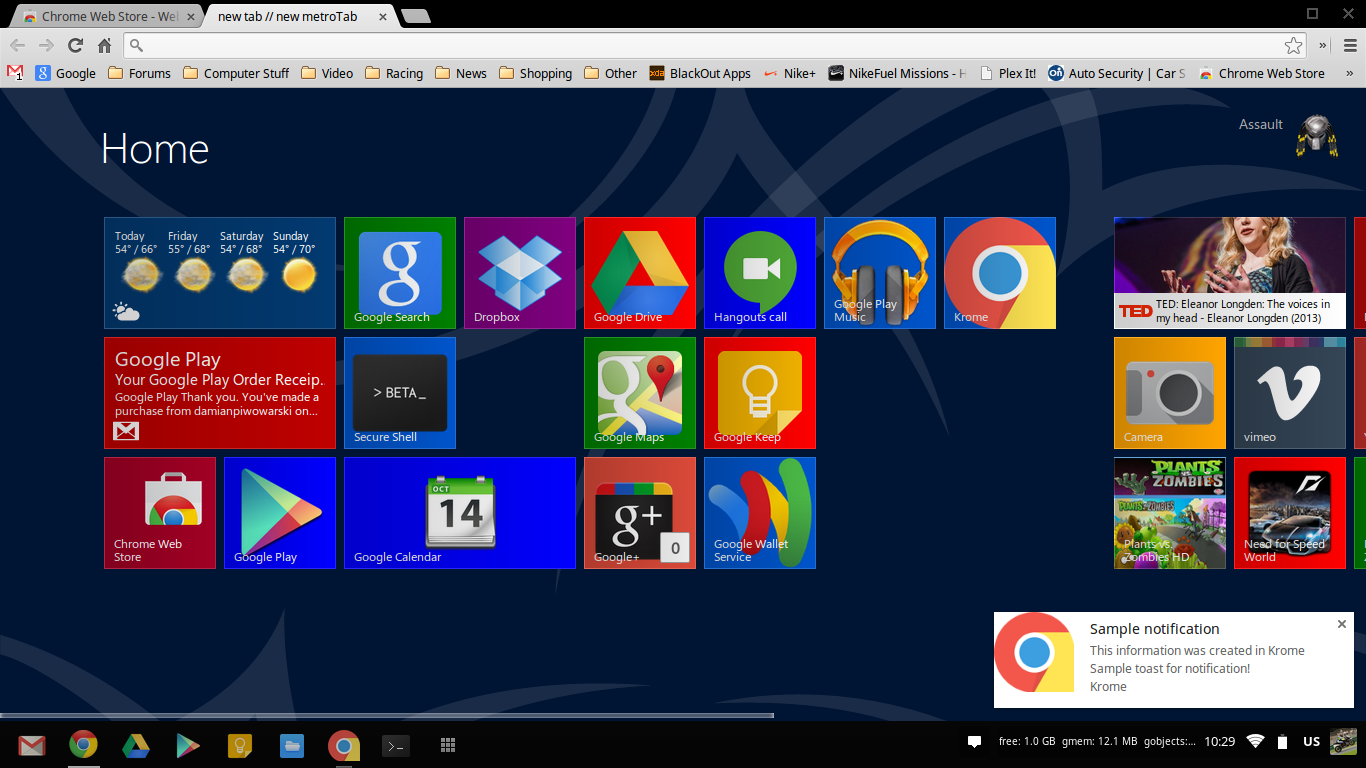This screenshot has height=768, width=1366.
Task: Click the Assault user profile avatar
Action: (x=1318, y=136)
